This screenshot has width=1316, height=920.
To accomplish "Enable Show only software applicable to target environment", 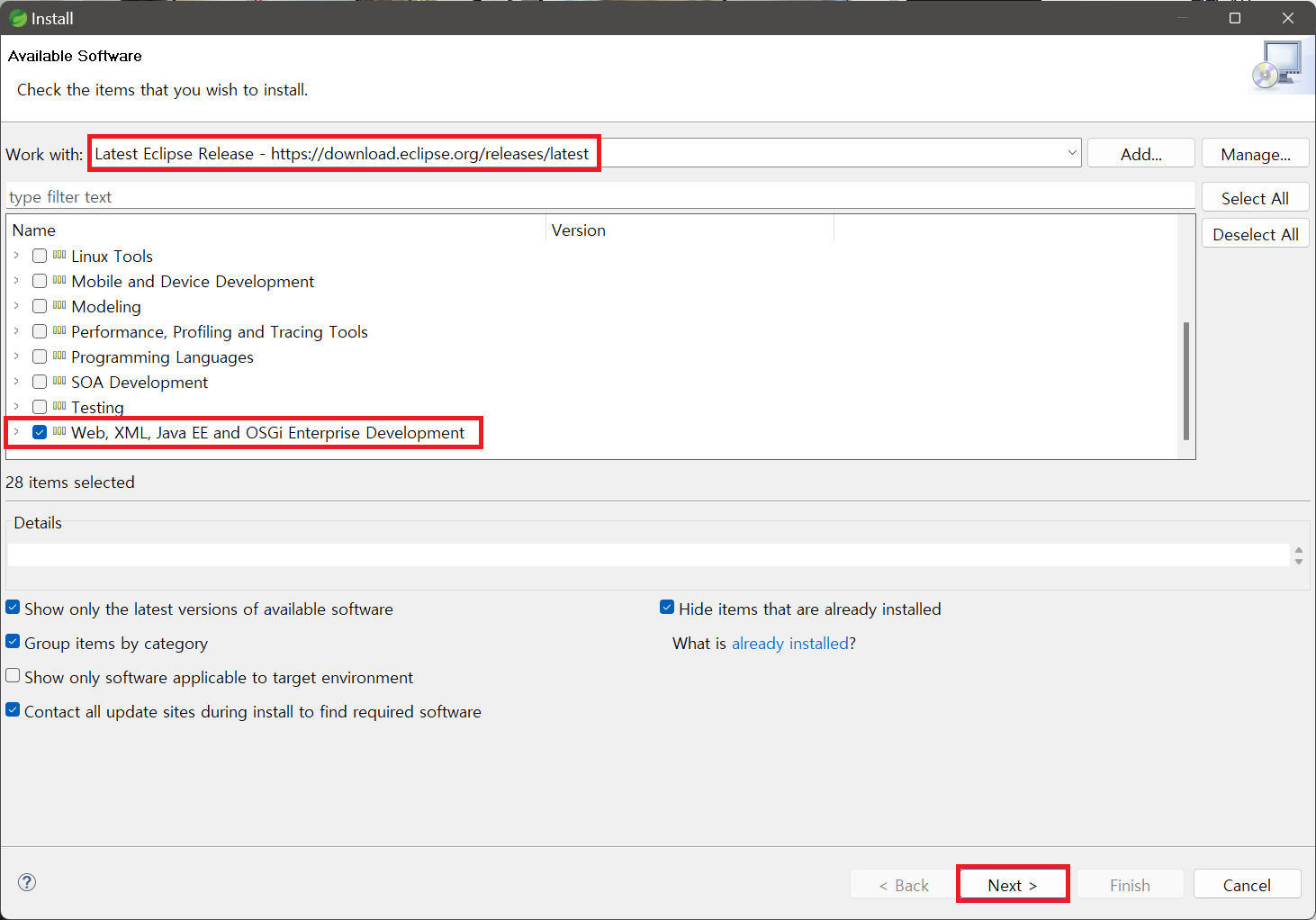I will (x=13, y=676).
